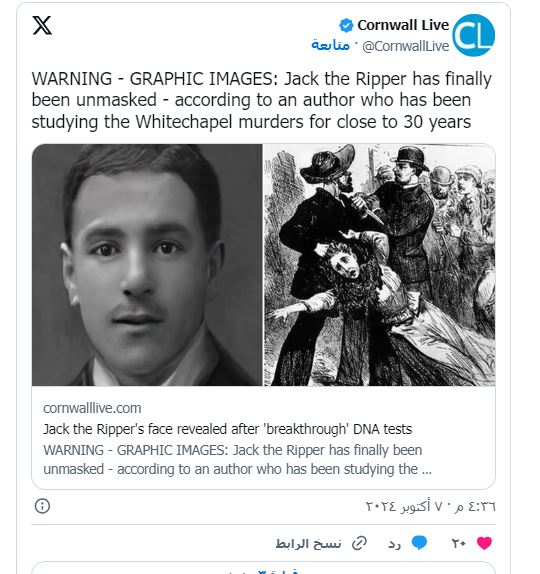Open the @CornwallLive handle

(405, 46)
